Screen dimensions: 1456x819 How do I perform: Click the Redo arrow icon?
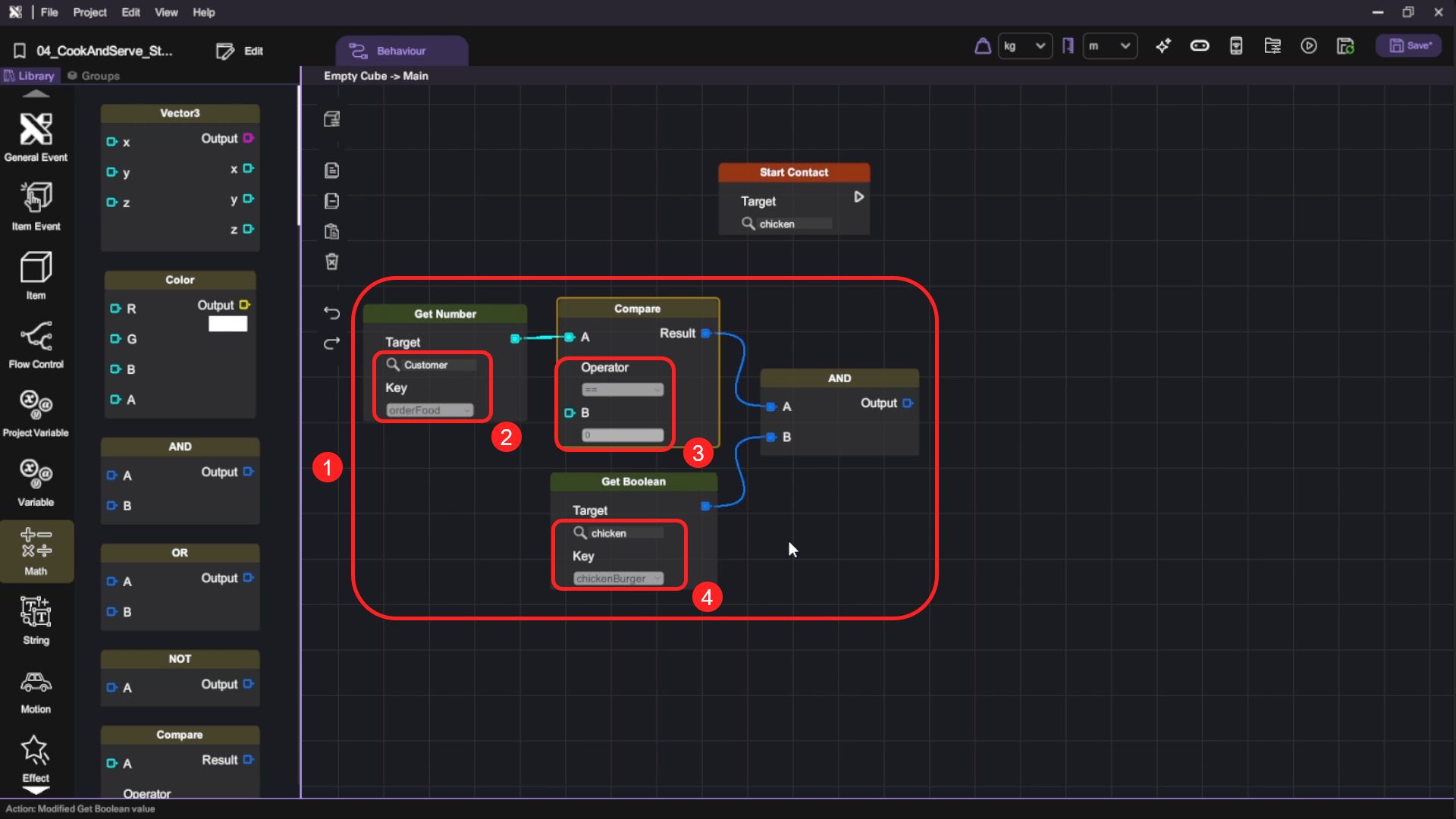pos(331,344)
